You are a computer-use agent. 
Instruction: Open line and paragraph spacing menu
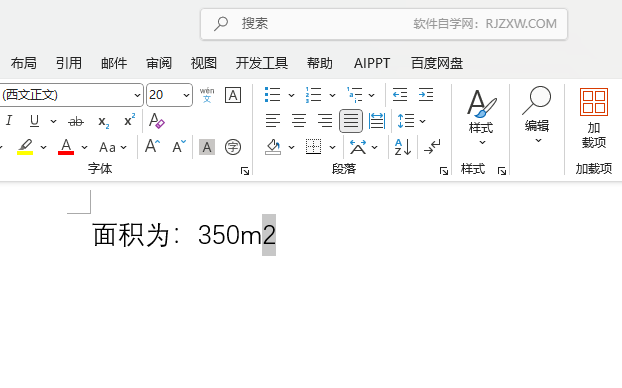[x=411, y=121]
